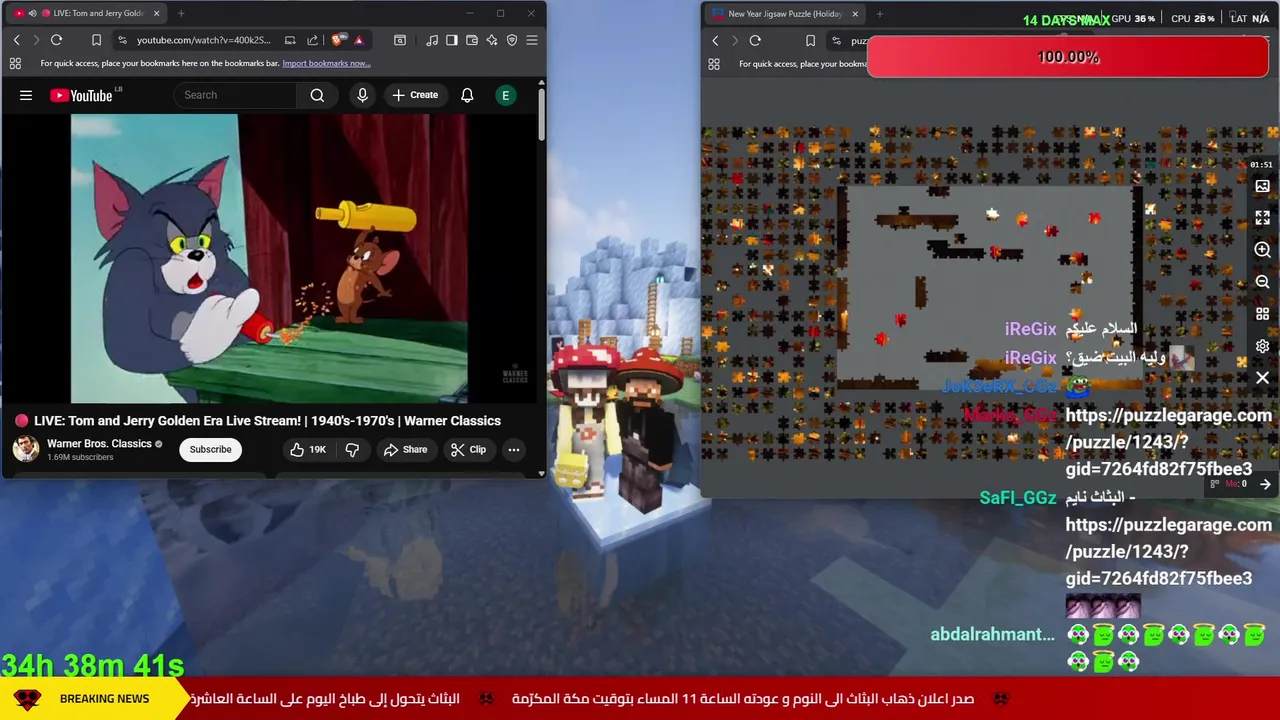Image resolution: width=1280 pixels, height=720 pixels.
Task: Click the red 100.00% progress bar
Action: 1068,57
